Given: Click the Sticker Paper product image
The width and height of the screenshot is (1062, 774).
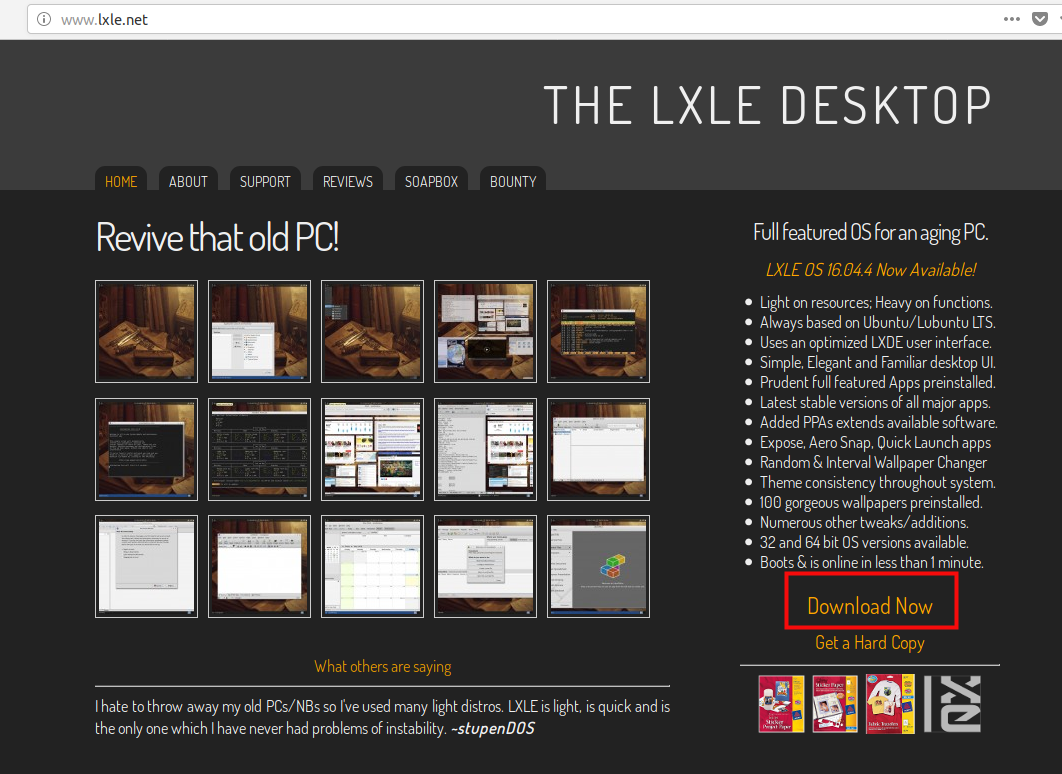Looking at the screenshot, I should click(x=834, y=704).
